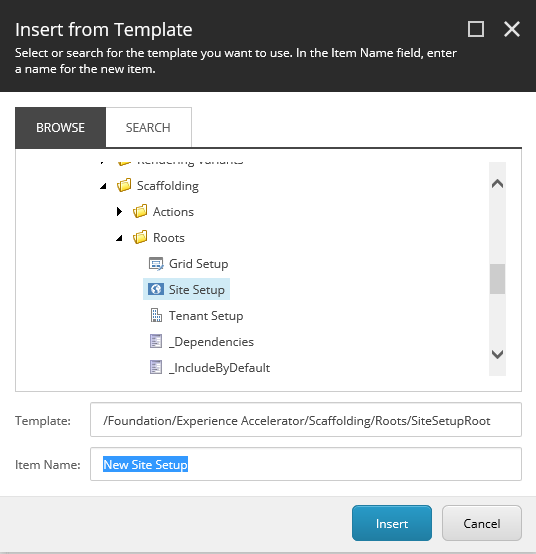
Task: Click the Scaffolding folder icon
Action: [x=124, y=185]
